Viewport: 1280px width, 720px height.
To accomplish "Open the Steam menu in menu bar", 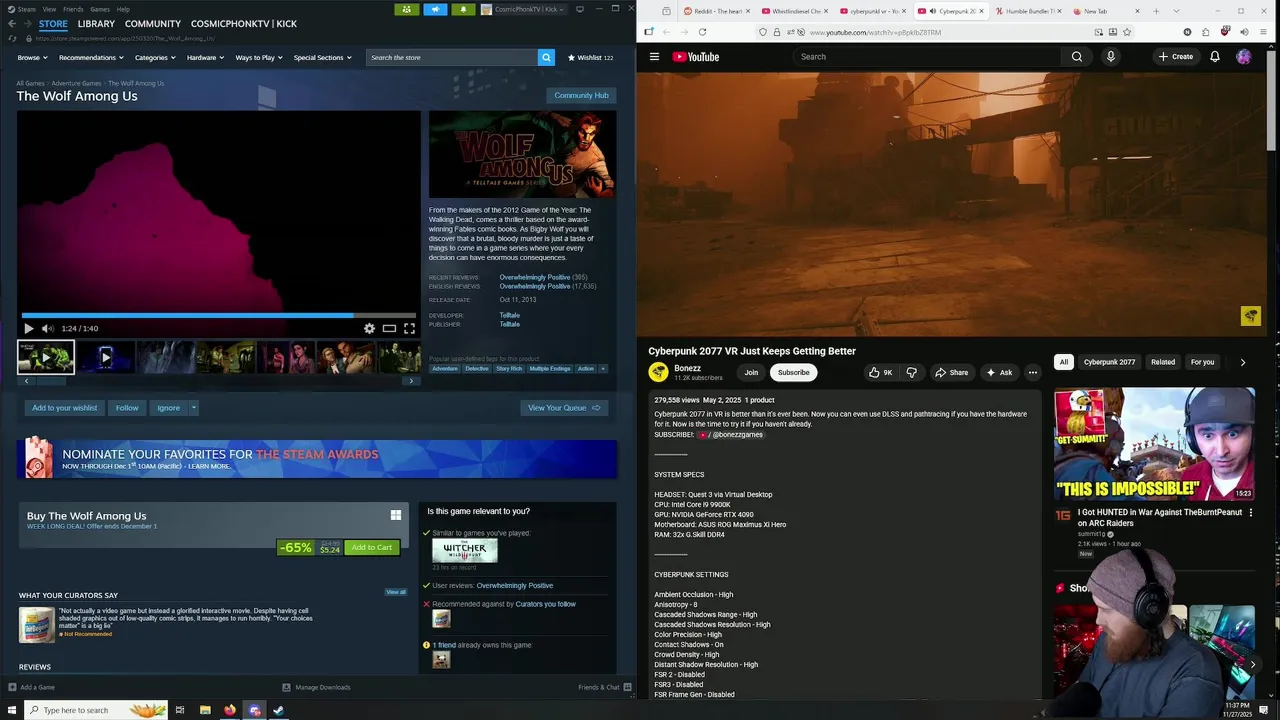I will [22, 9].
